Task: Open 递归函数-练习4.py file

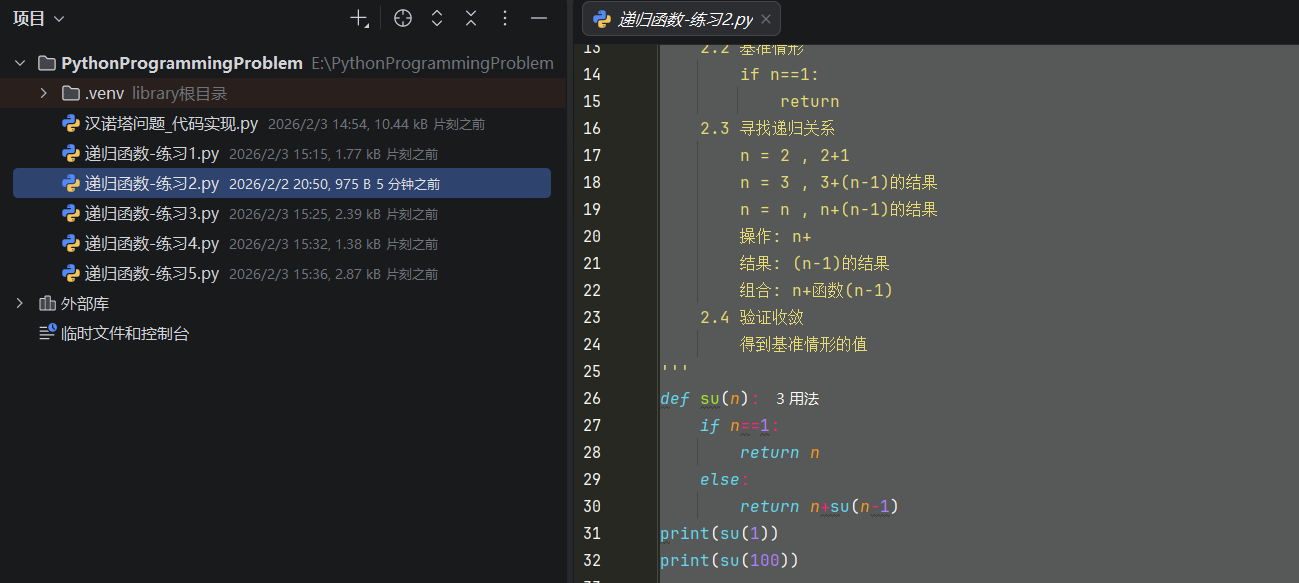Action: [152, 243]
